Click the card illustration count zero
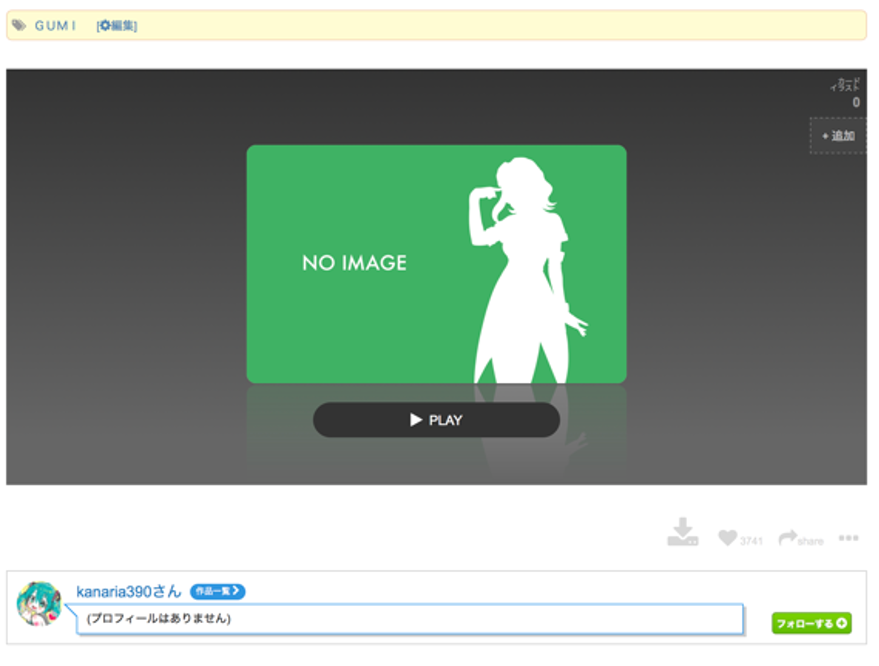Image resolution: width=879 pixels, height=666 pixels. [x=856, y=103]
